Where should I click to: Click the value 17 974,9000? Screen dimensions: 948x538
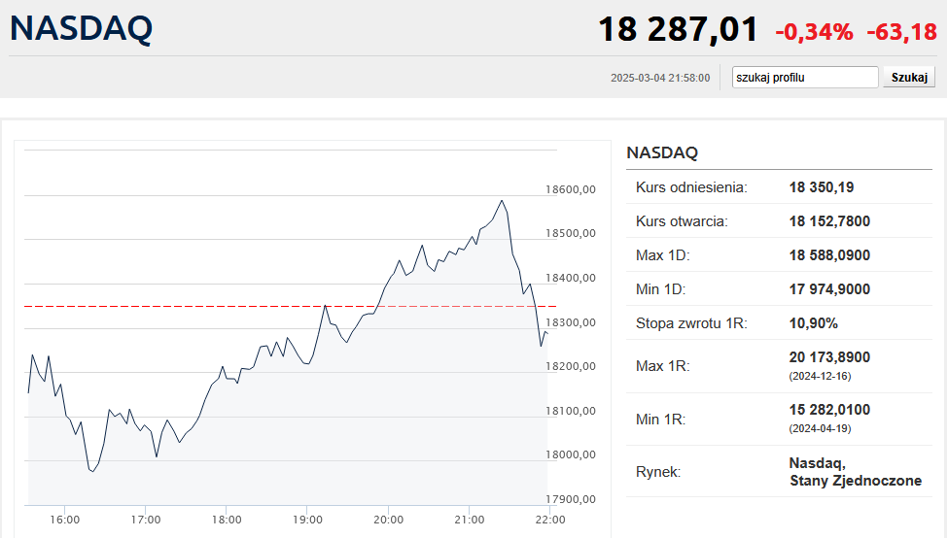click(x=830, y=289)
